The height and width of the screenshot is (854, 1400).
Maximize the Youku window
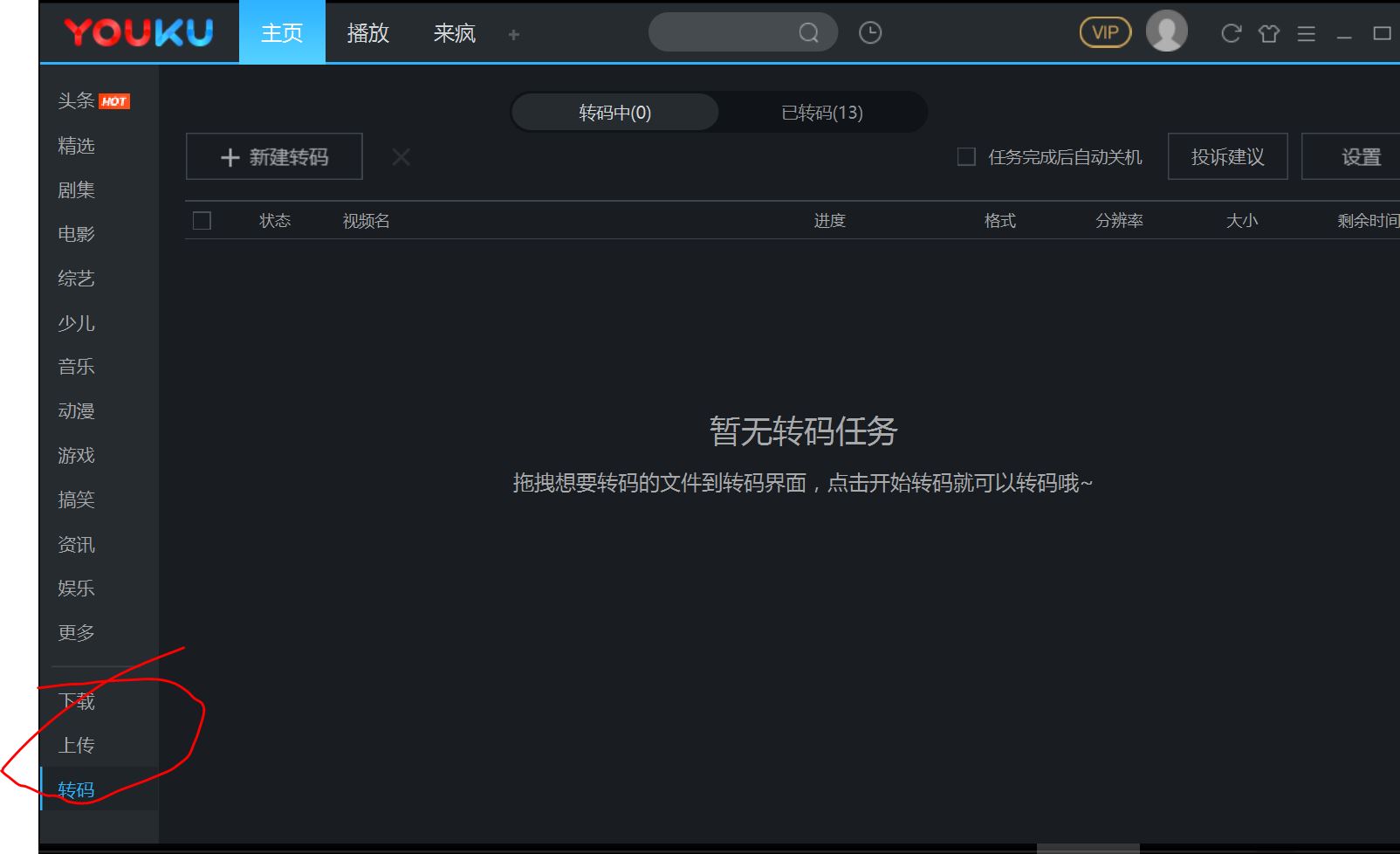click(1383, 33)
